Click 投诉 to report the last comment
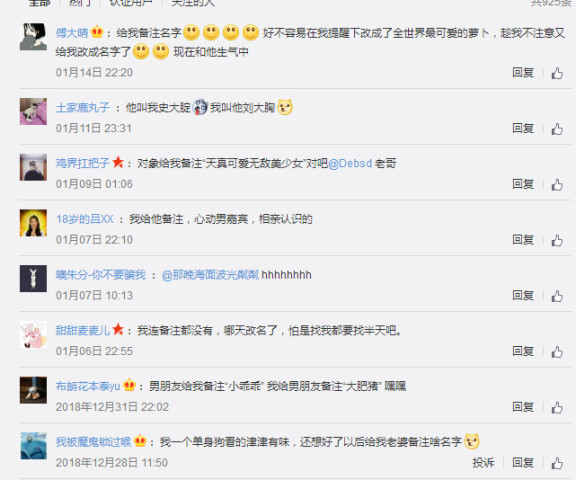The height and width of the screenshot is (480, 576). tap(483, 463)
